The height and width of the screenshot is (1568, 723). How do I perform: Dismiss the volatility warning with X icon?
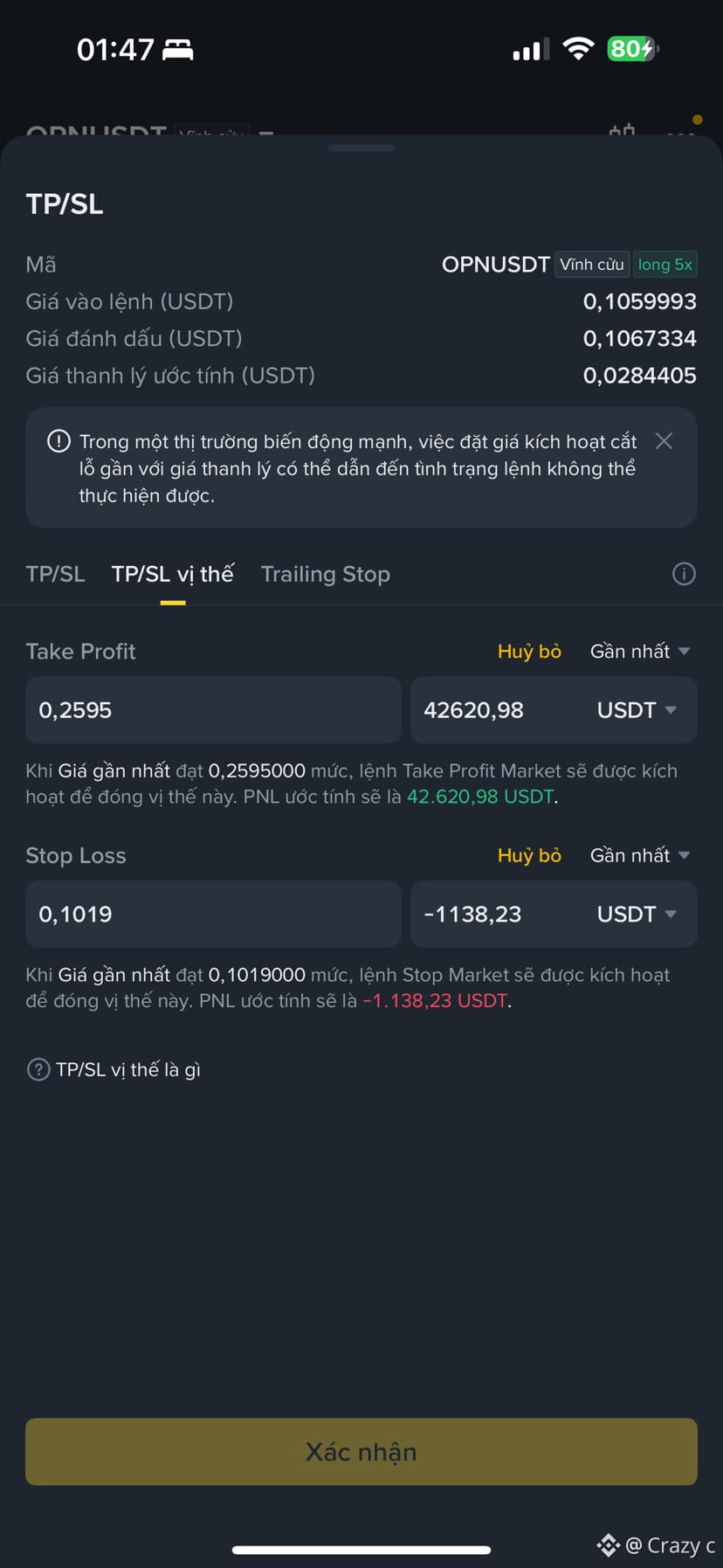[664, 441]
